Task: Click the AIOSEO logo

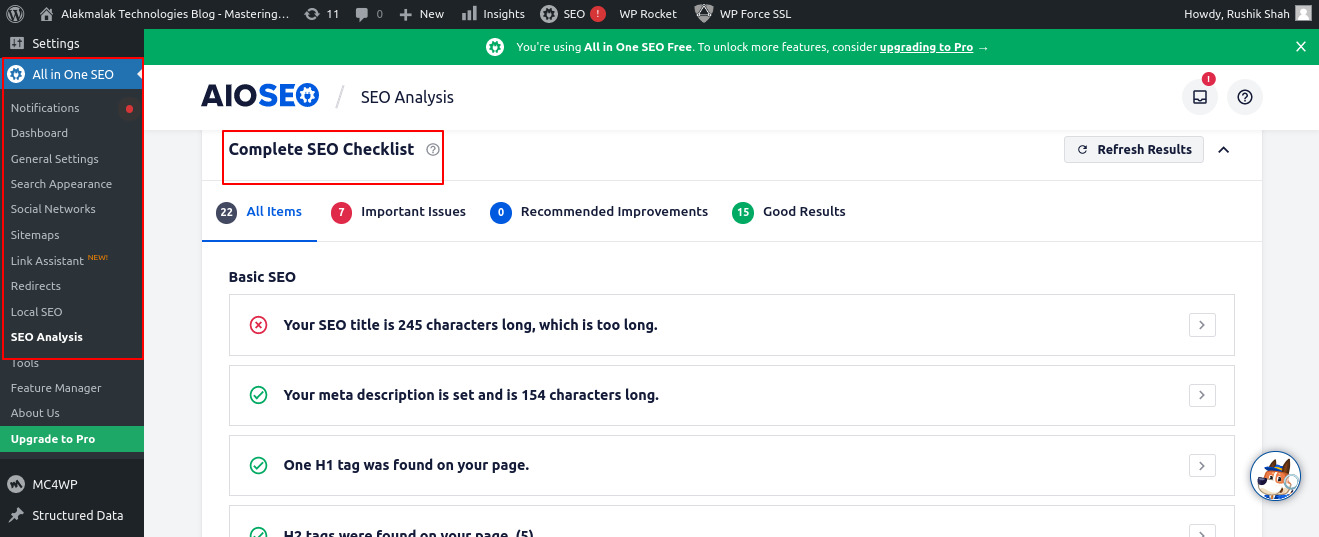Action: coord(260,96)
